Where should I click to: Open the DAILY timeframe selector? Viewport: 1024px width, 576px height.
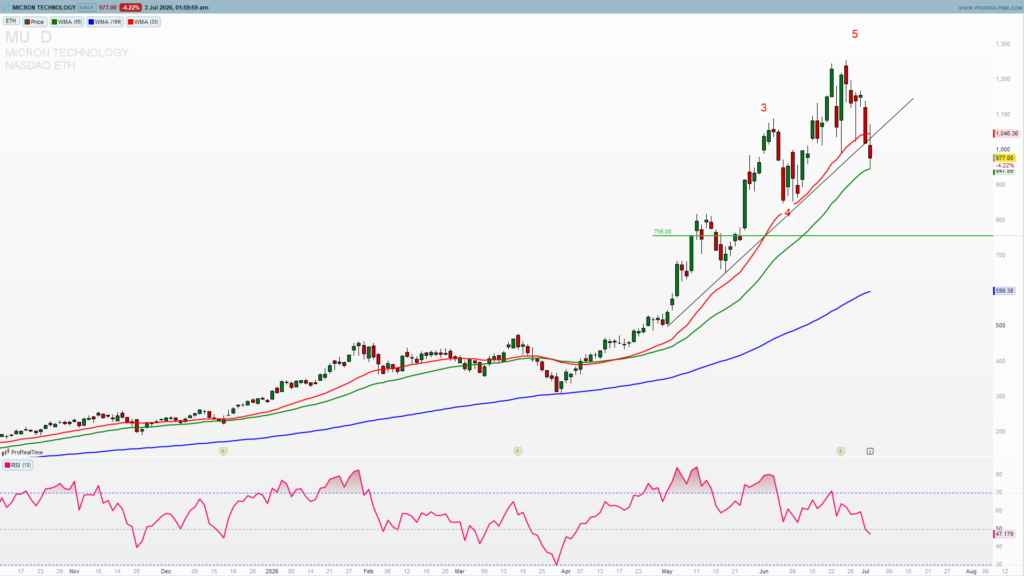click(x=86, y=7)
